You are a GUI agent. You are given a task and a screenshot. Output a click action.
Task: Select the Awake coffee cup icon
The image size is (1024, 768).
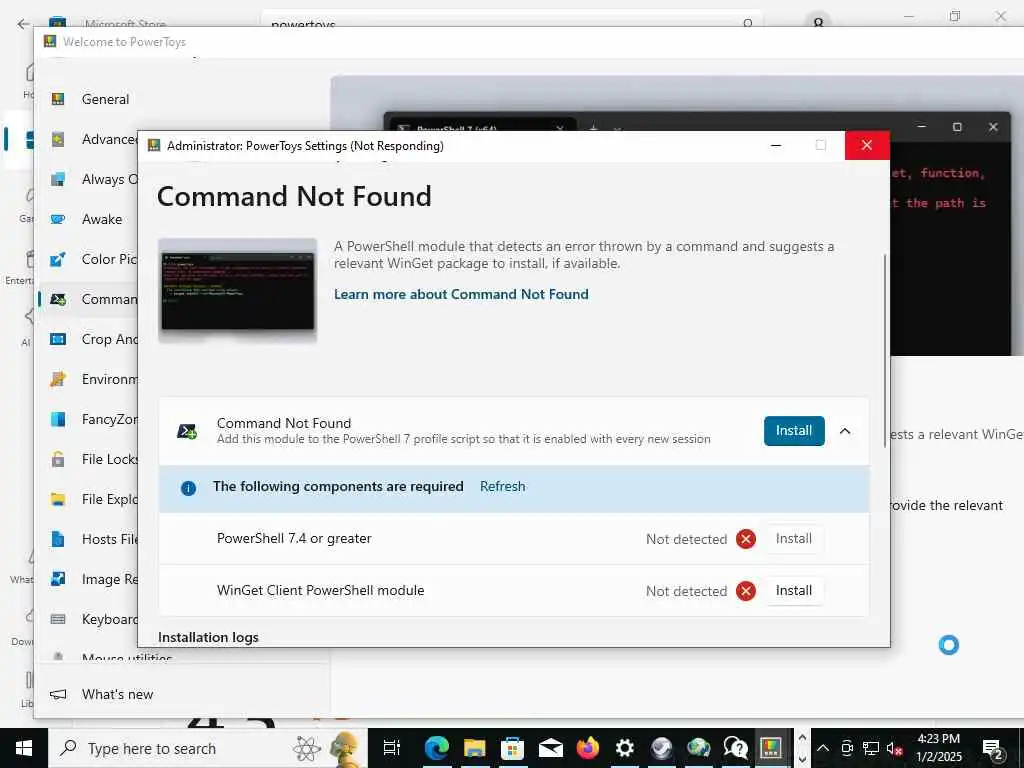tap(58, 219)
